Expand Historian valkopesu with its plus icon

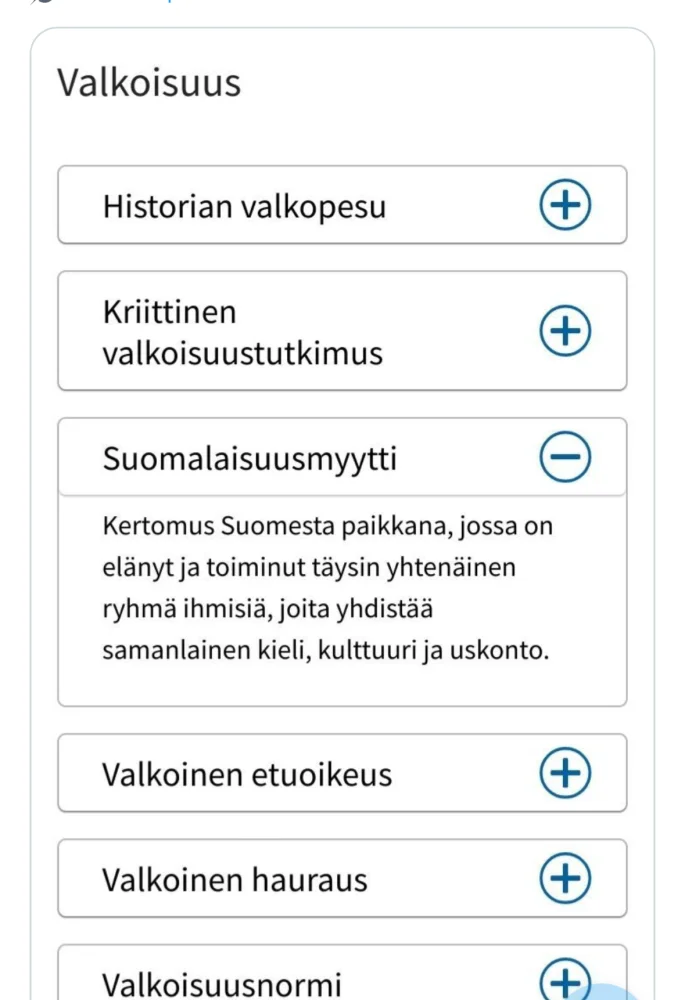tap(565, 206)
